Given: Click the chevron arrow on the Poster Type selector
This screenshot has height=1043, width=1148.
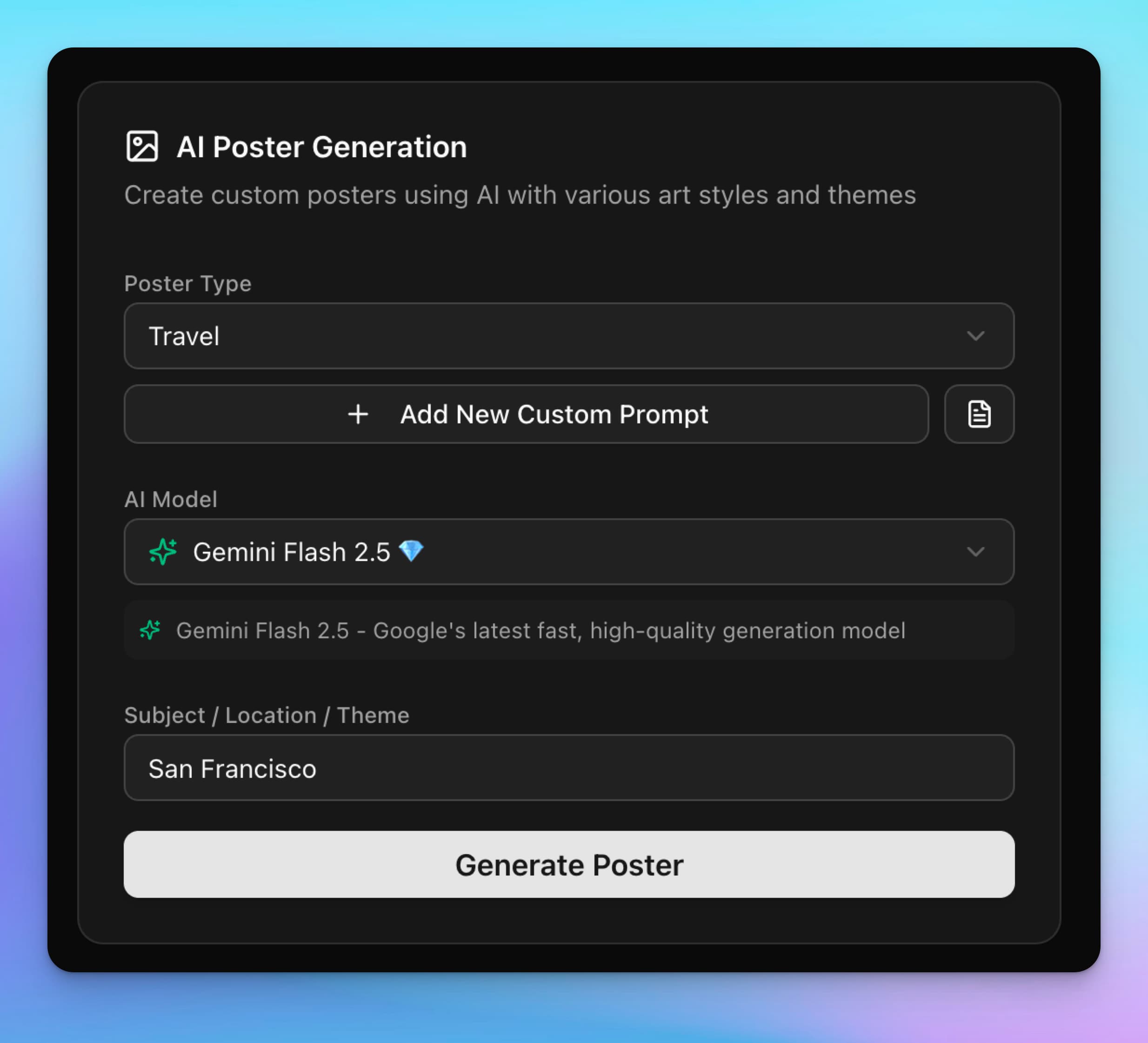Looking at the screenshot, I should point(975,336).
